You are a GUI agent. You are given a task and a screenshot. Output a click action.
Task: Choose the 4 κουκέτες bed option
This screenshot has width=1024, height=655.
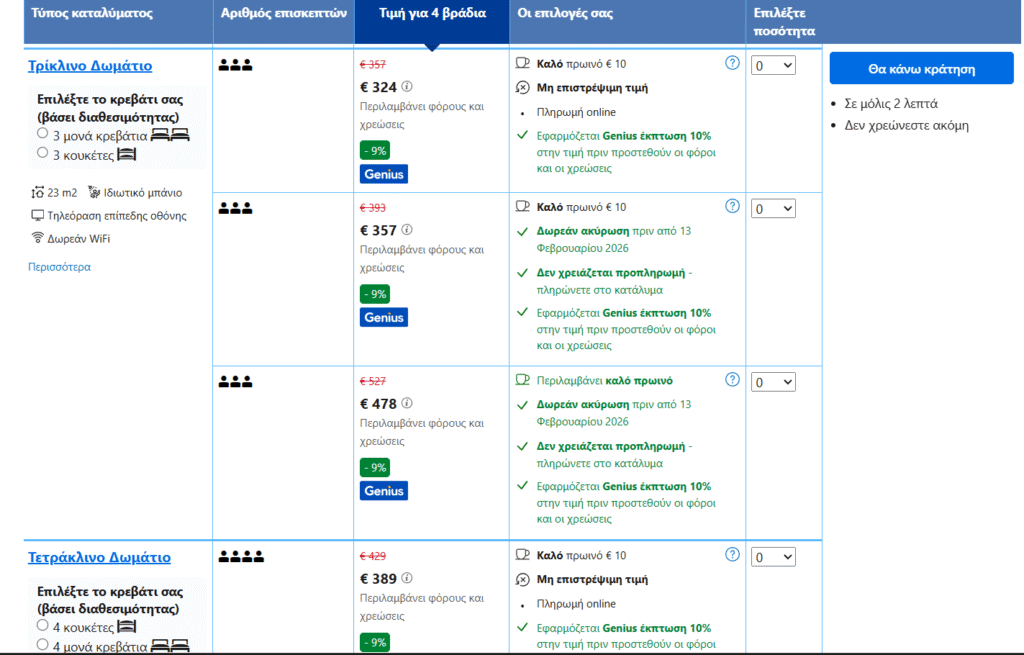[x=42, y=625]
